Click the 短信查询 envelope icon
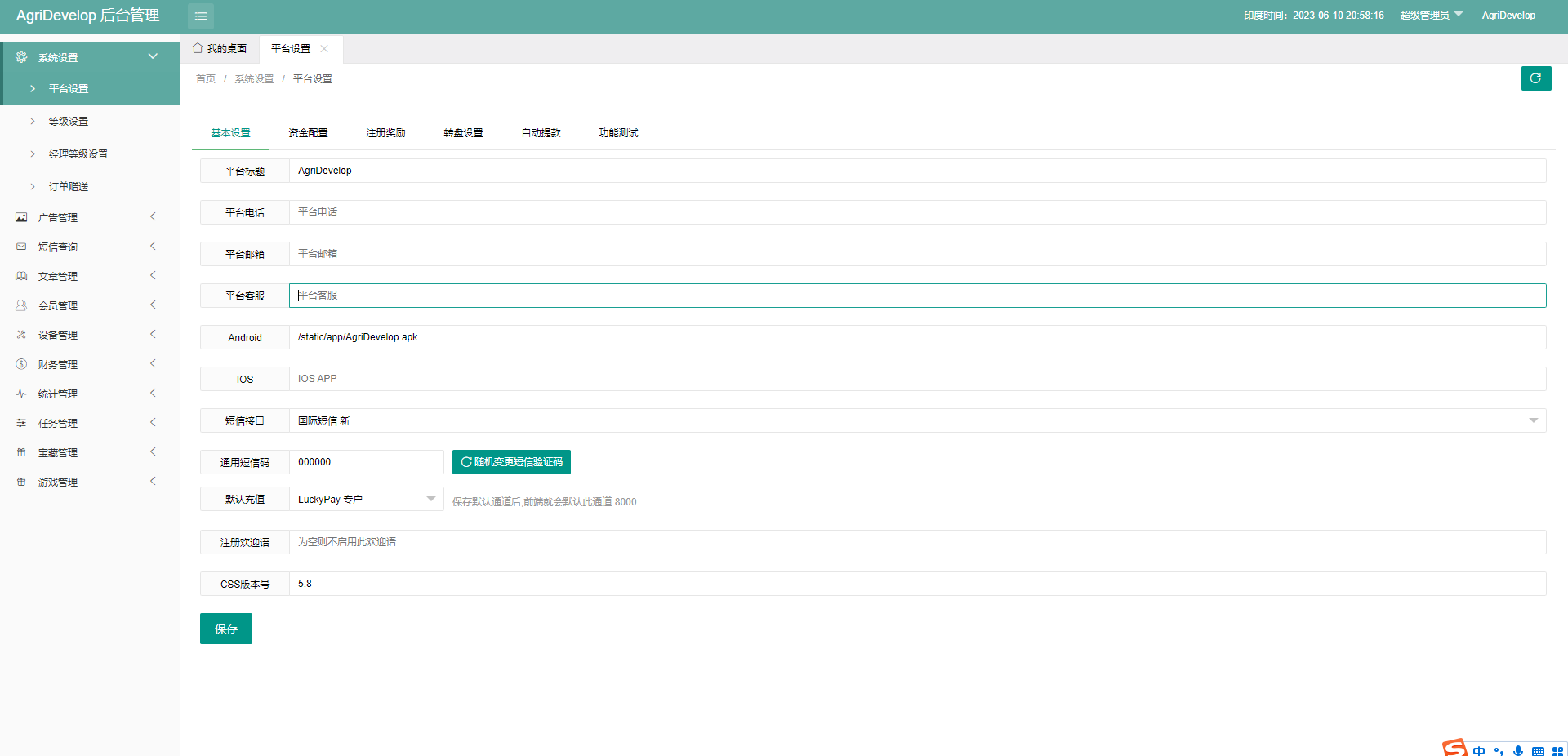This screenshot has width=1568, height=756. [21, 247]
